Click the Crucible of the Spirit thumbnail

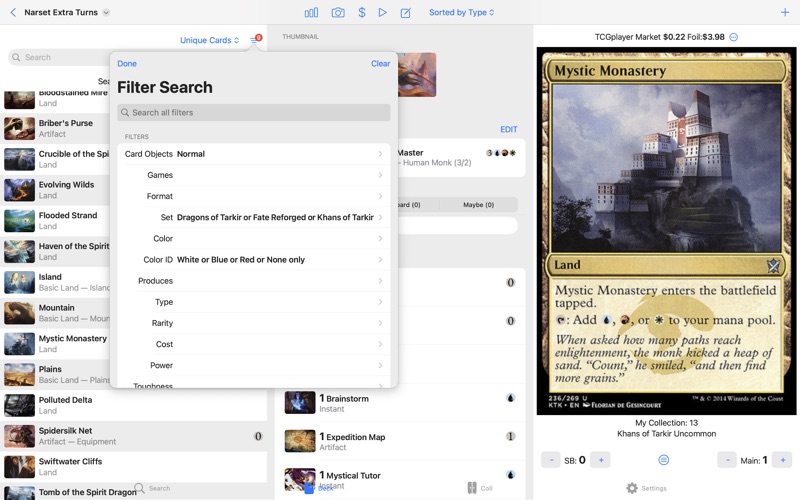pos(19,159)
